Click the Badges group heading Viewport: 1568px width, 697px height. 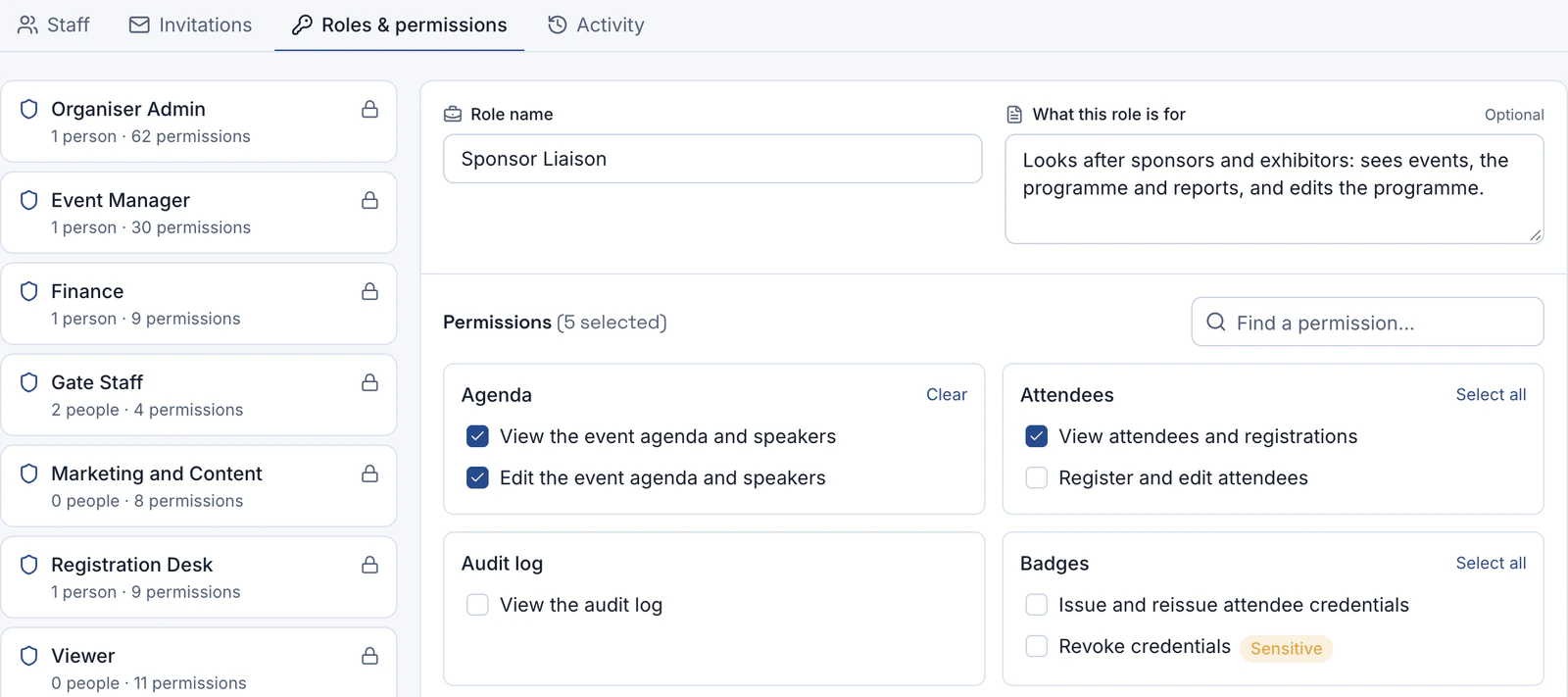pos(1054,564)
